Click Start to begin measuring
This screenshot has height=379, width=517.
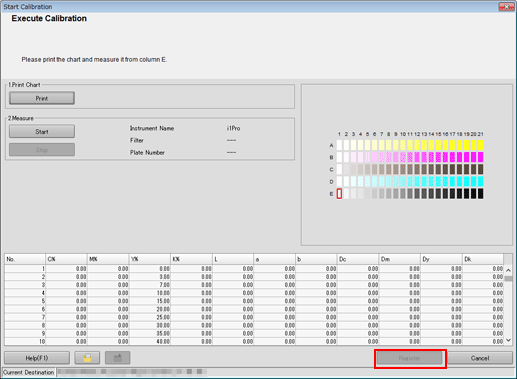[x=42, y=131]
